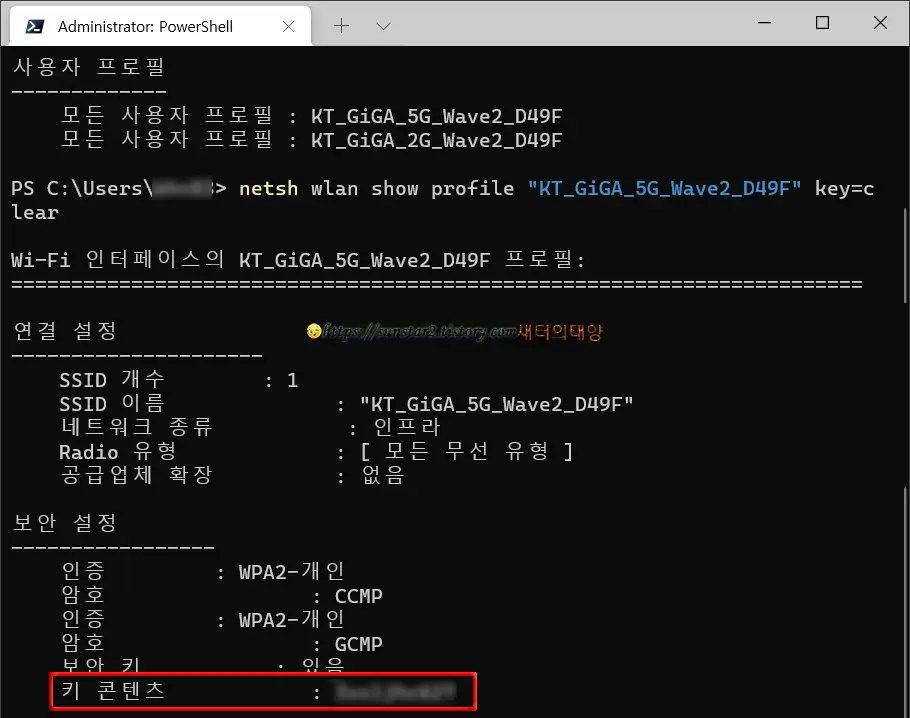The image size is (910, 718).
Task: Click the terminal vertical scrollbar
Action: [905, 255]
